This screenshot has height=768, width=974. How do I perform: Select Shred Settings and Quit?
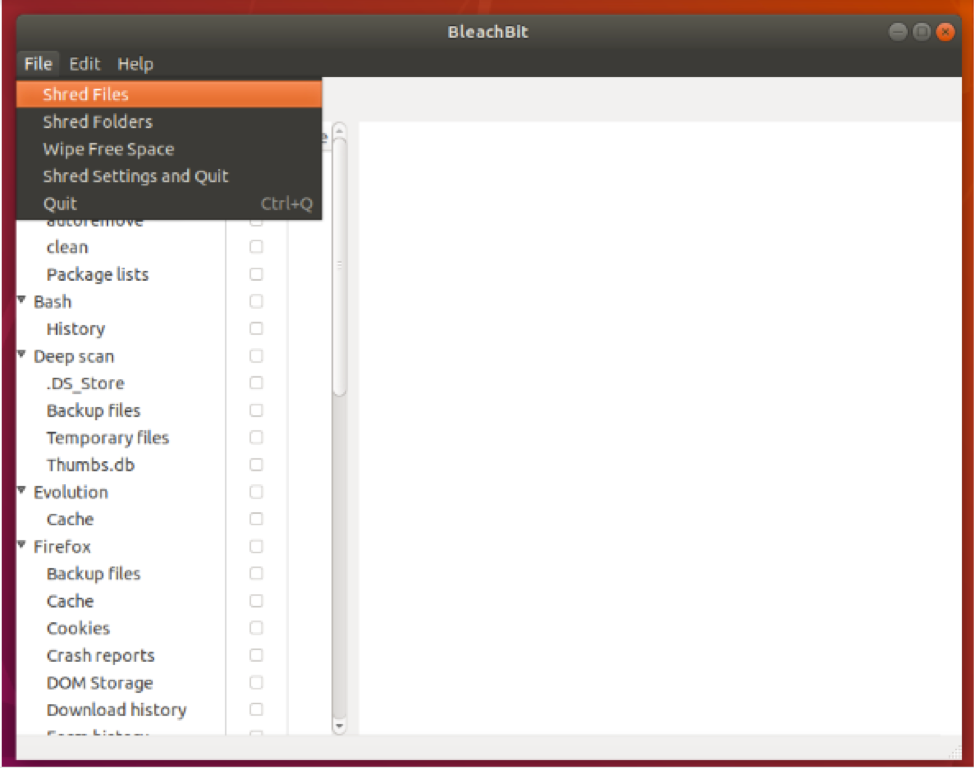coord(169,176)
